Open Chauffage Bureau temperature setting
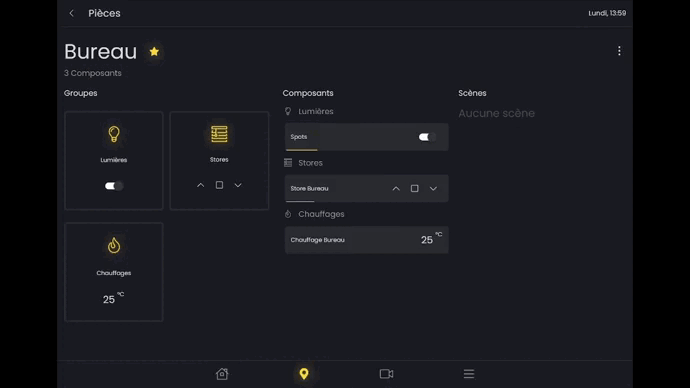690x388 pixels. click(x=367, y=240)
